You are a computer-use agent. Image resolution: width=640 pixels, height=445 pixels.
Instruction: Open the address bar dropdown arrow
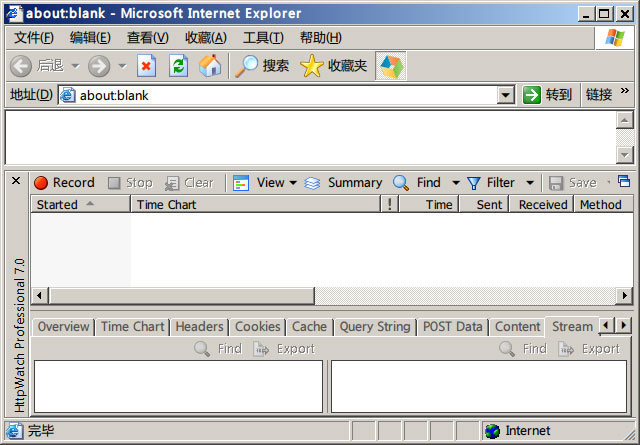pyautogui.click(x=506, y=96)
